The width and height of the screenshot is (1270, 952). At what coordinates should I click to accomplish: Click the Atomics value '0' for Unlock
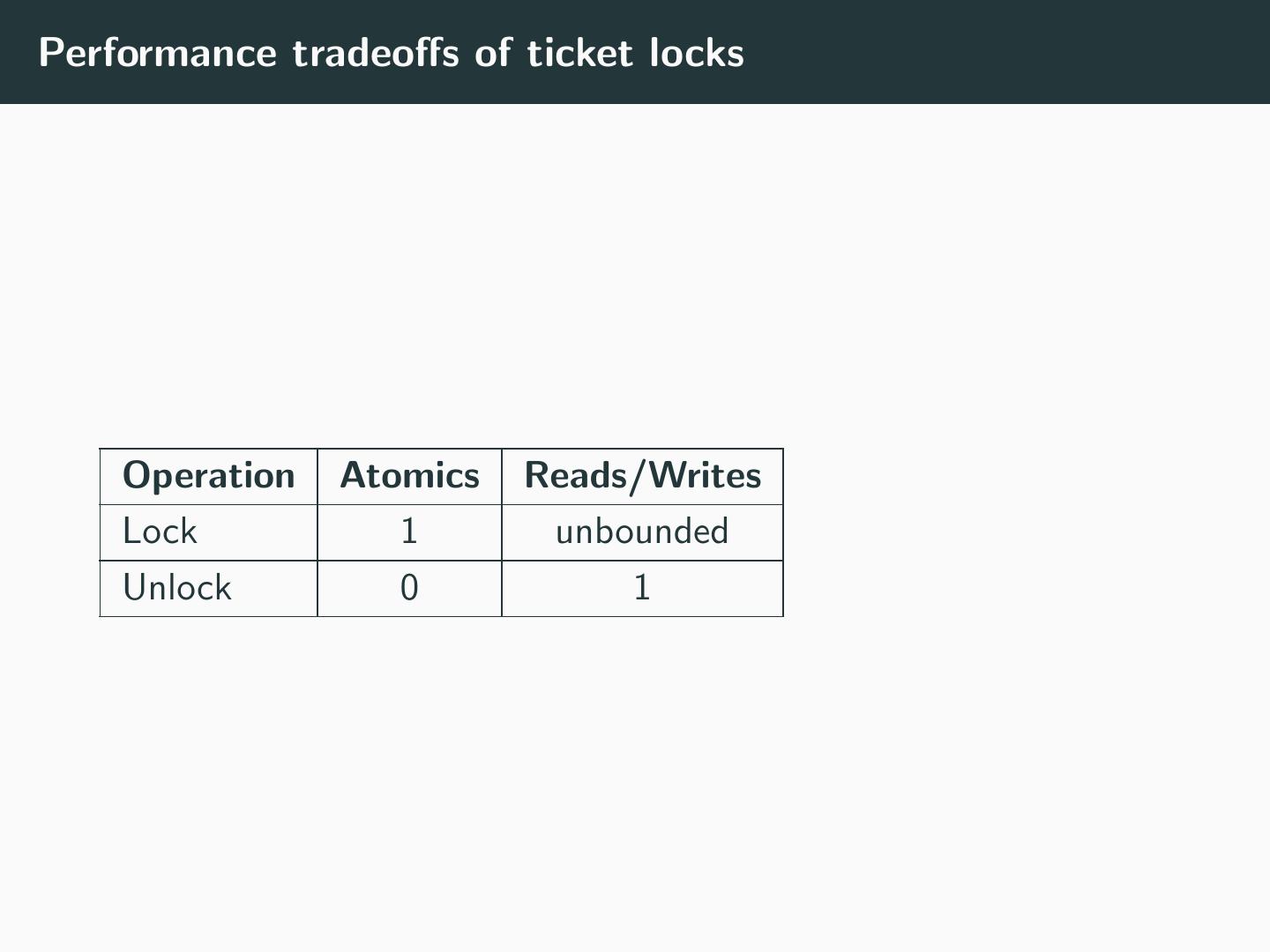pos(409,588)
